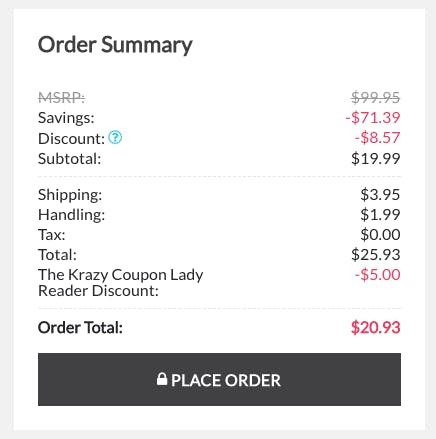Click the $20.93 order total amount
The height and width of the screenshot is (439, 436).
point(375,328)
